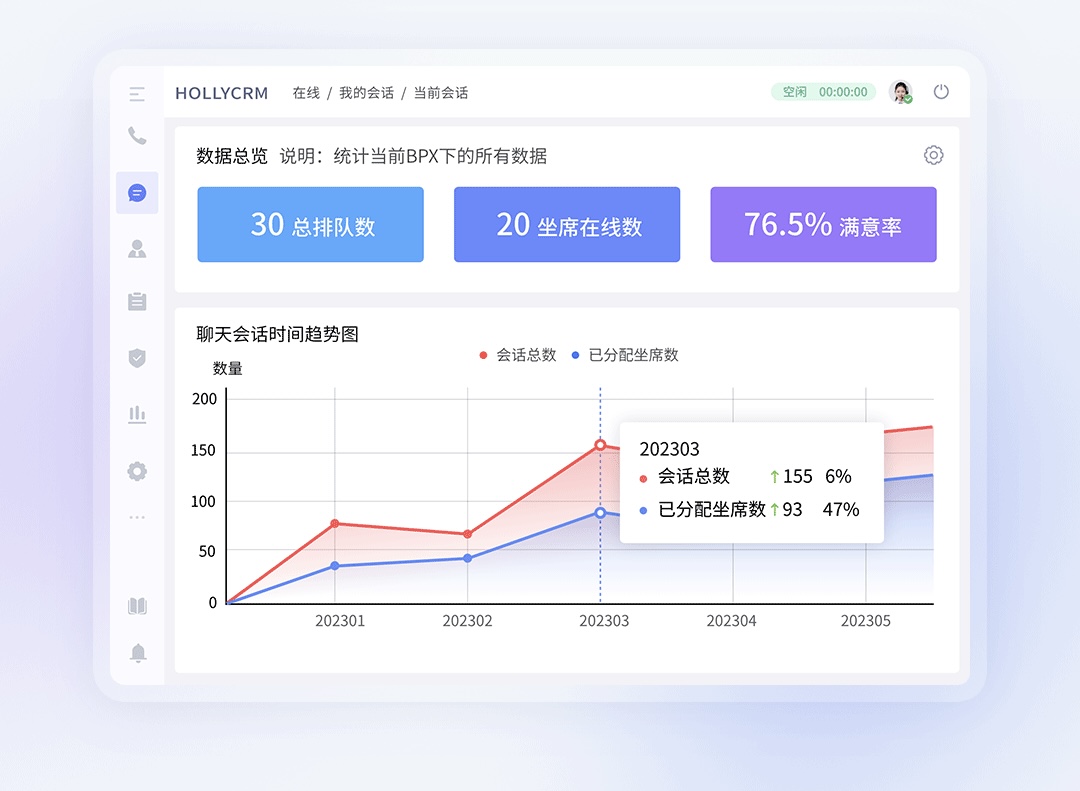Screen dimensions: 1080x791
Task: Click x-axis label 202301
Action: [x=340, y=621]
